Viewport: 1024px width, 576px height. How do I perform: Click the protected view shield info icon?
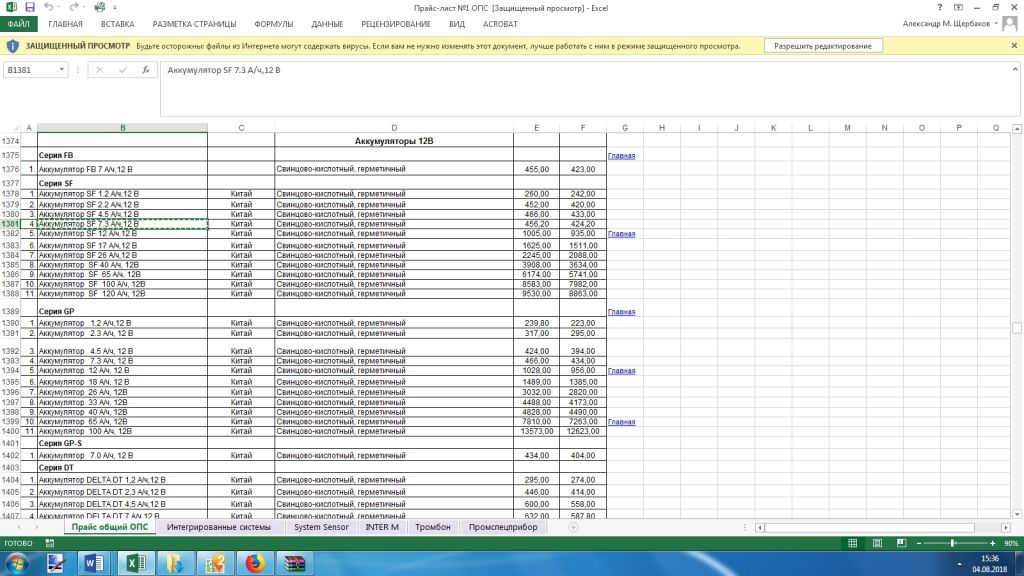click(x=12, y=46)
